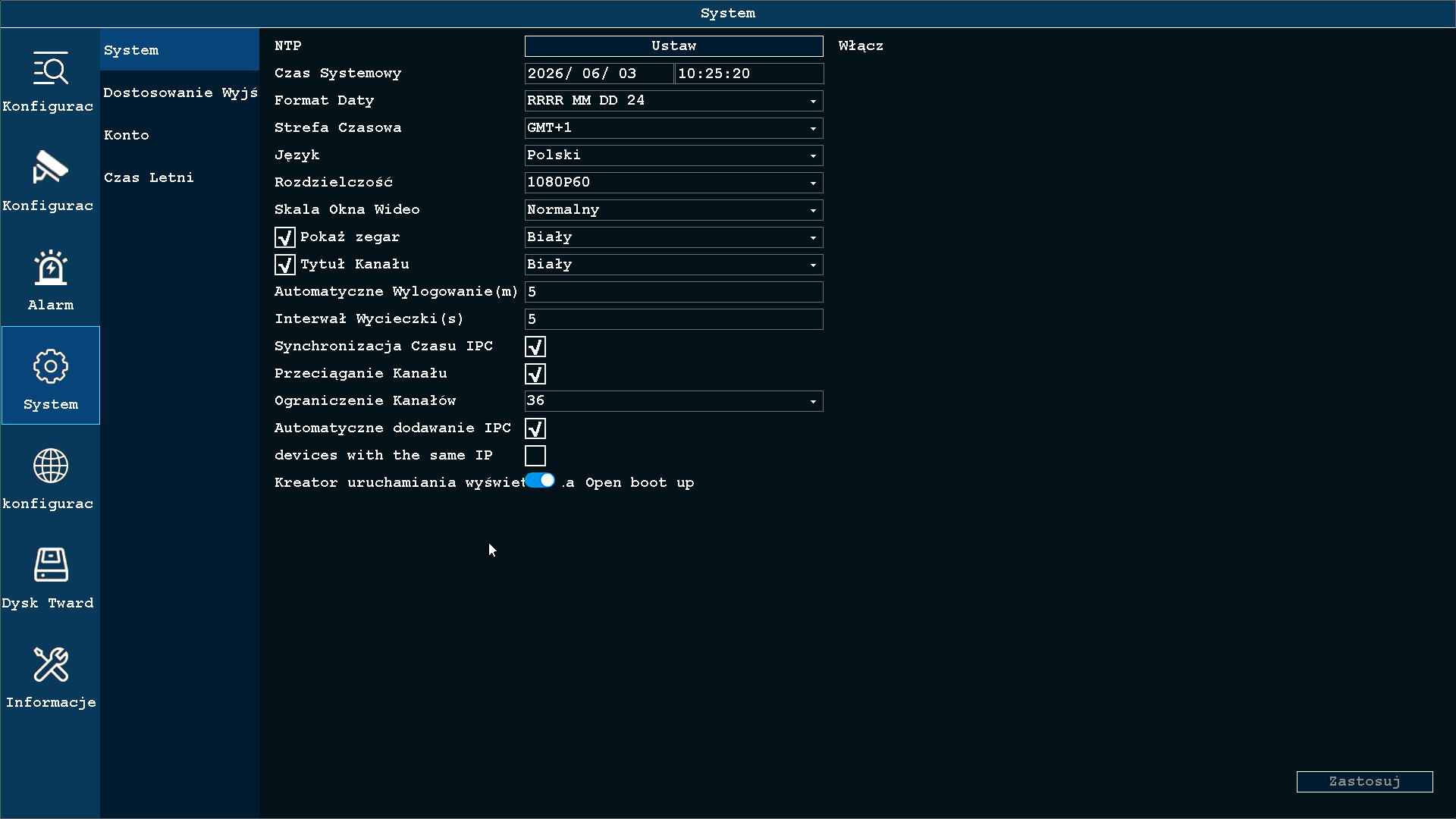
Task: Open the search configuration icon in sidebar
Action: click(51, 69)
